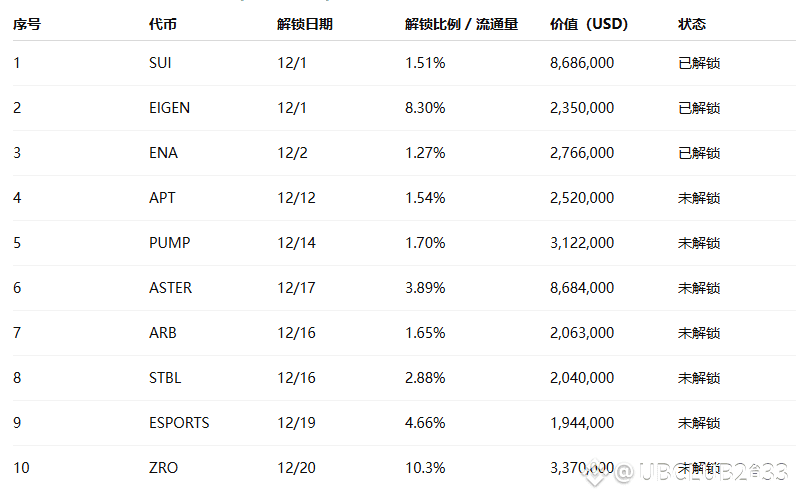Select the ENA token cell
Screen dimensions: 796x498
tap(163, 153)
